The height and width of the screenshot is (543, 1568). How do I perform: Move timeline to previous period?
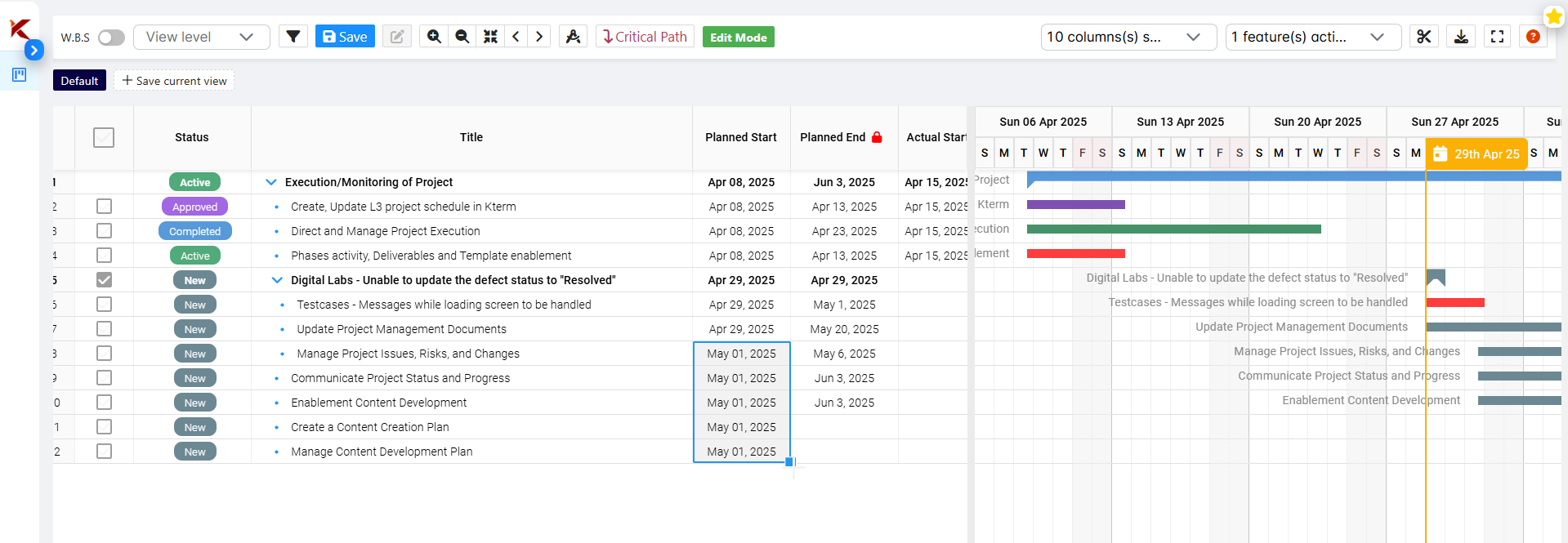516,37
